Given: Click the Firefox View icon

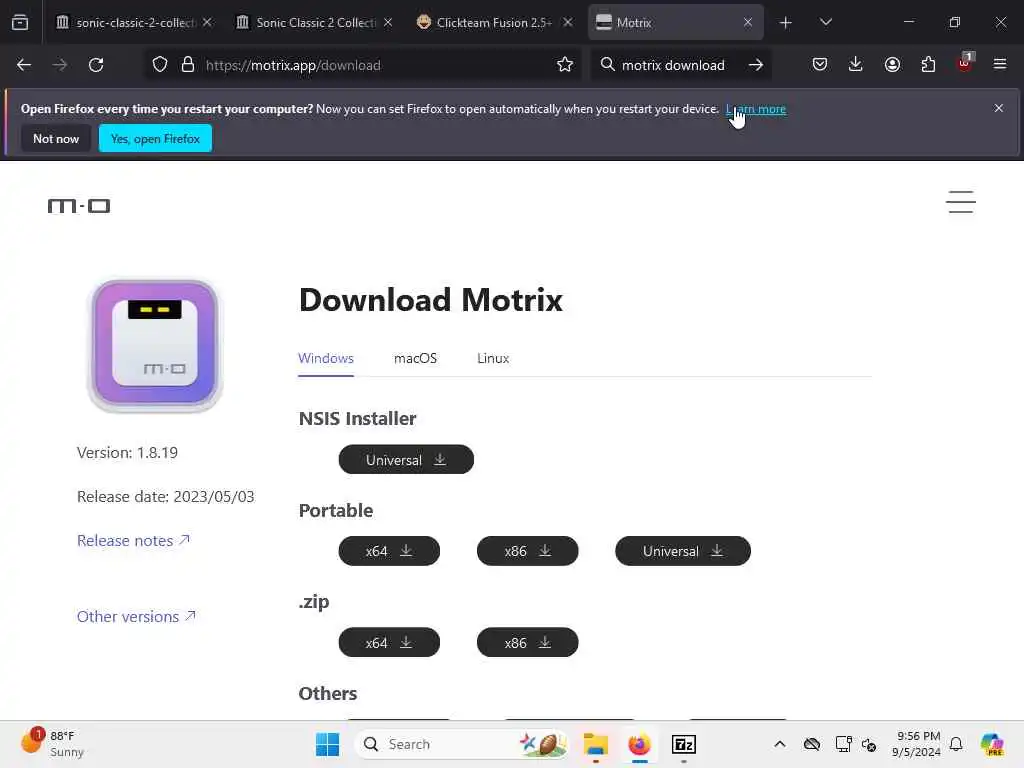Looking at the screenshot, I should click(20, 22).
